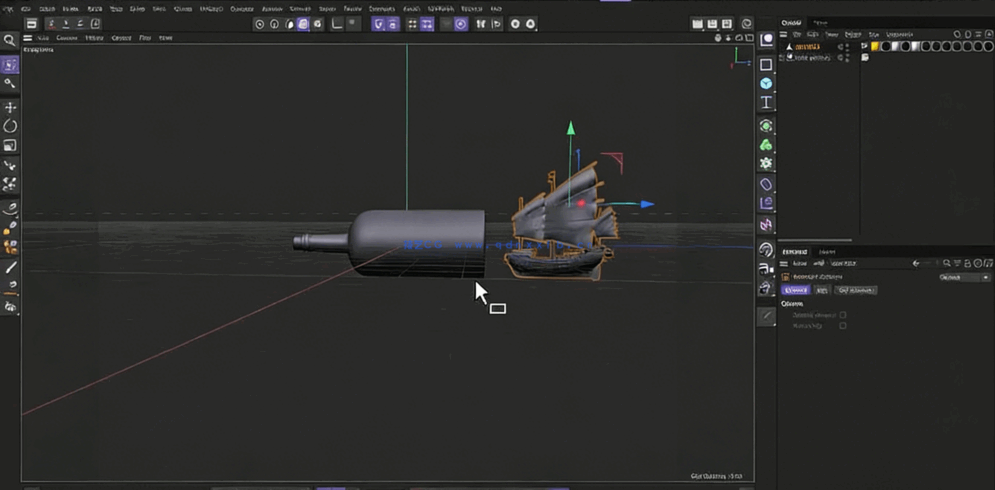Click the yellow material tag swatch
995x490 pixels.
875,46
